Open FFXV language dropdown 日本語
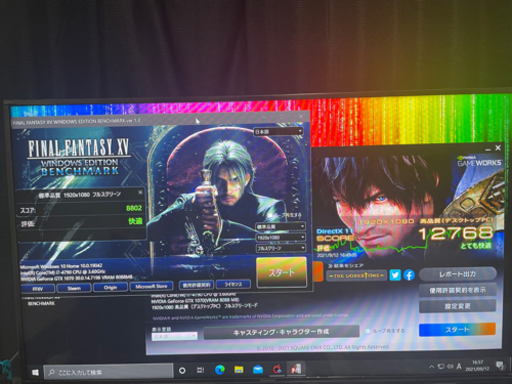The height and width of the screenshot is (384, 512). click(278, 132)
